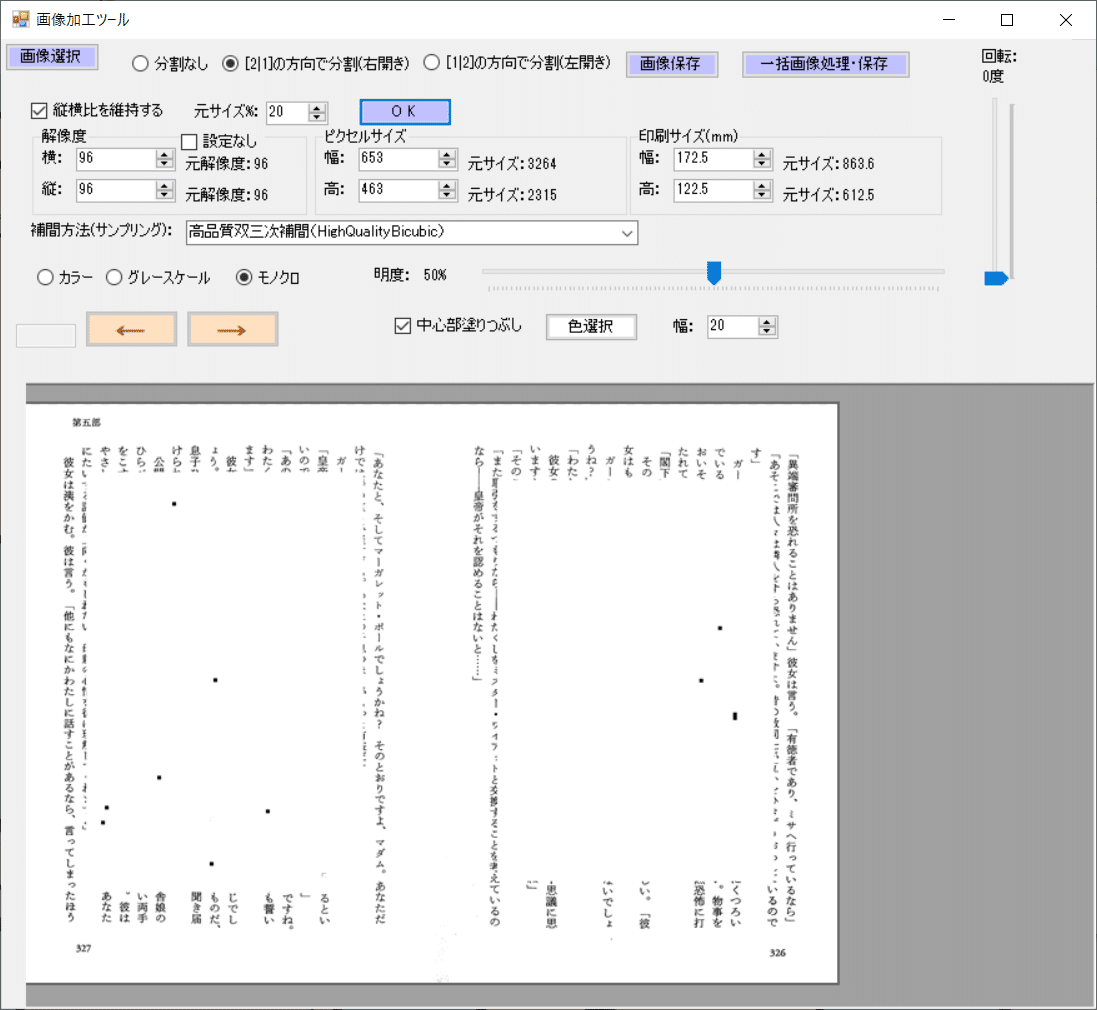Click the 50% brightness value text
Viewport: 1097px width, 1010px height.
pos(435,275)
